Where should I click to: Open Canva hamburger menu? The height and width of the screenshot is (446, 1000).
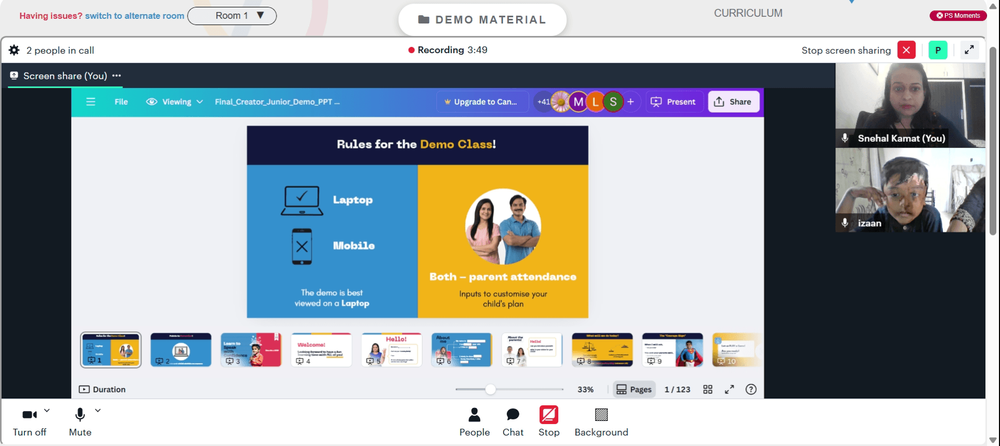coord(91,101)
